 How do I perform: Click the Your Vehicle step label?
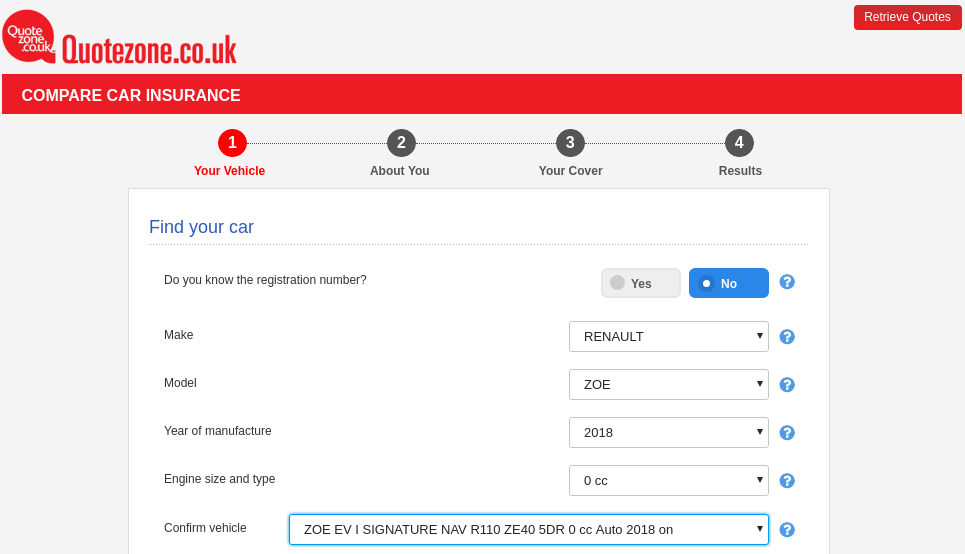[229, 171]
